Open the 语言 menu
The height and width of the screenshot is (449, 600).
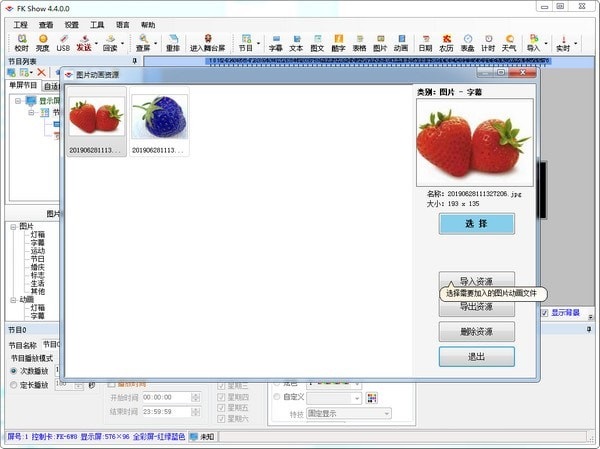122,25
